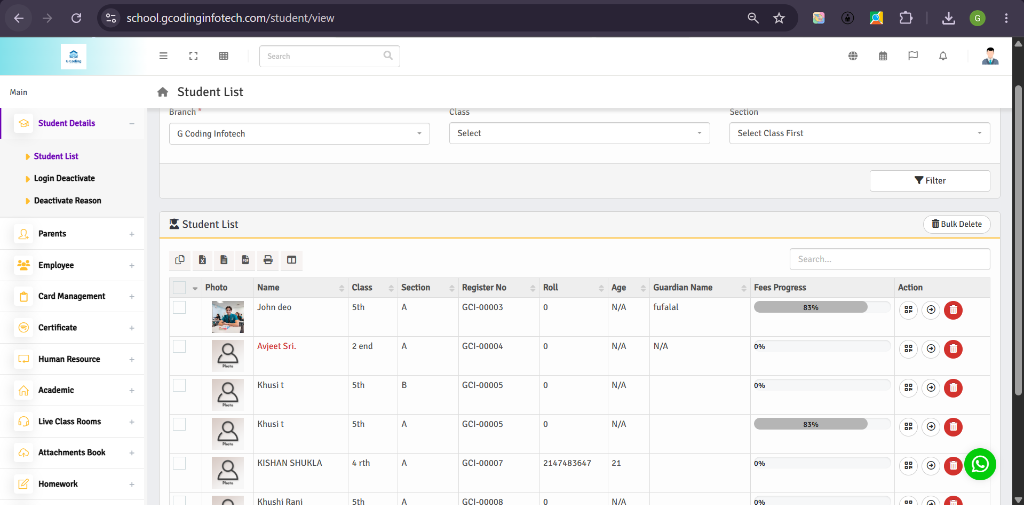1024x505 pixels.
Task: Open browser downloads icon
Action: point(948,18)
